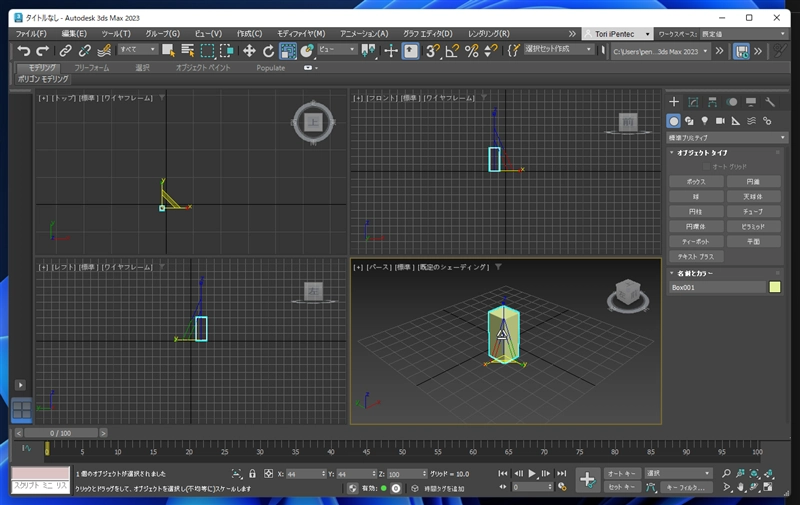Click the time slider 0 / 100 handle

(x=61, y=433)
